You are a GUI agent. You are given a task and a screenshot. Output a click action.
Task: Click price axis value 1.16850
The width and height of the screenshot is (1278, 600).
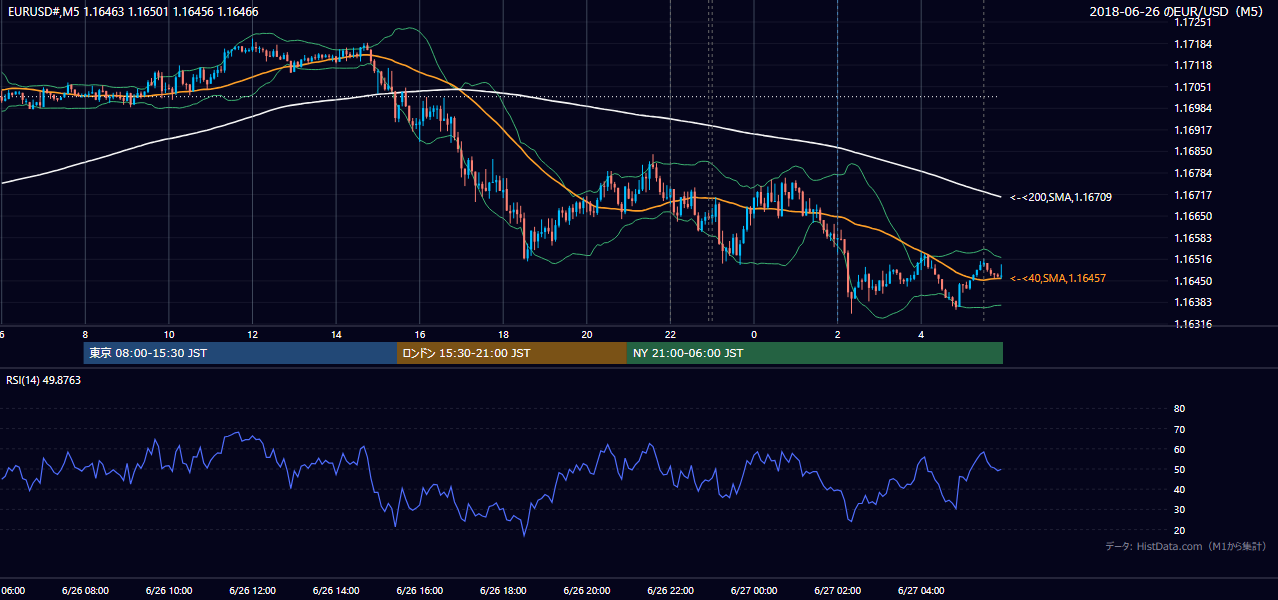[1193, 151]
